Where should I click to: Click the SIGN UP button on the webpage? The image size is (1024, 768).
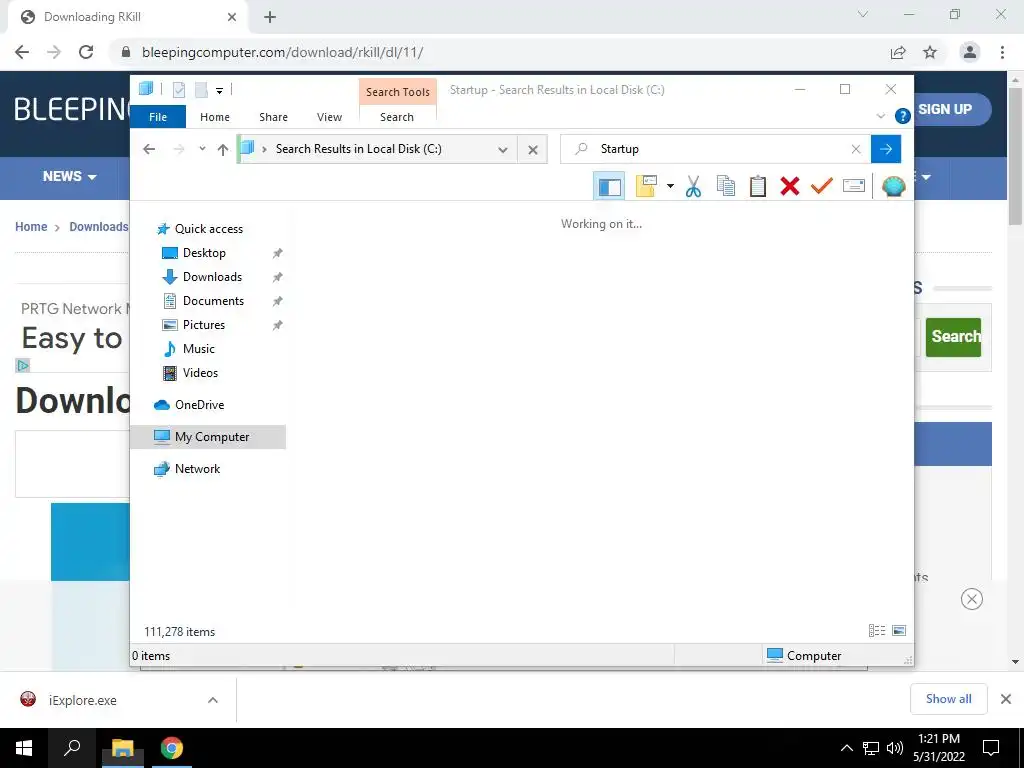(x=952, y=110)
